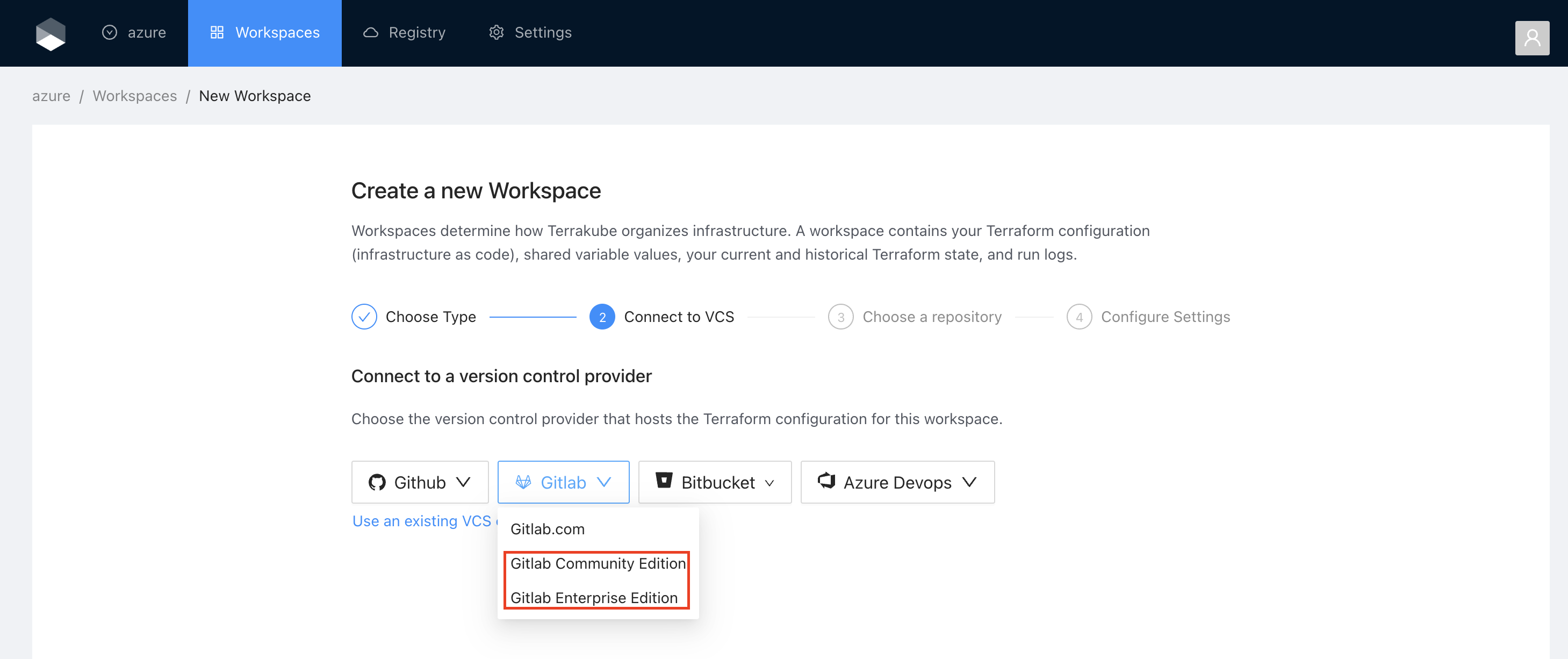Click the Bitbucket bucket icon

tap(664, 481)
